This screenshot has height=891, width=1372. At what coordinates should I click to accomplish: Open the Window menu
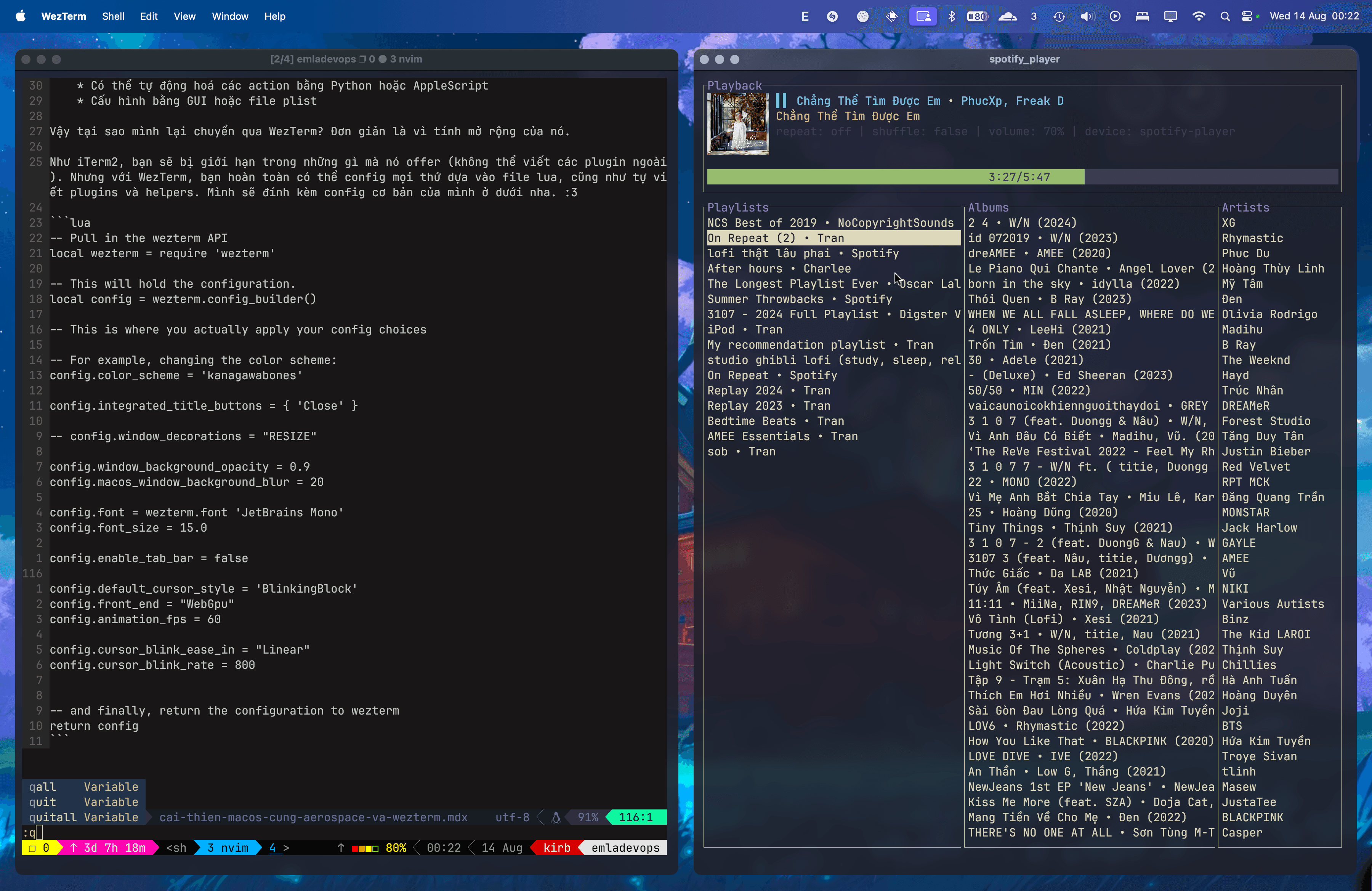[x=230, y=16]
